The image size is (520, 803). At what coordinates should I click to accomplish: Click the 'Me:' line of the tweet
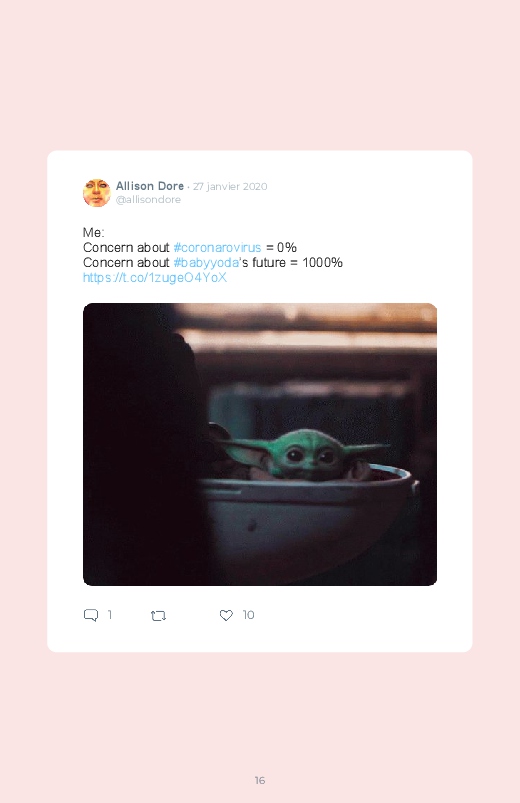pyautogui.click(x=94, y=233)
